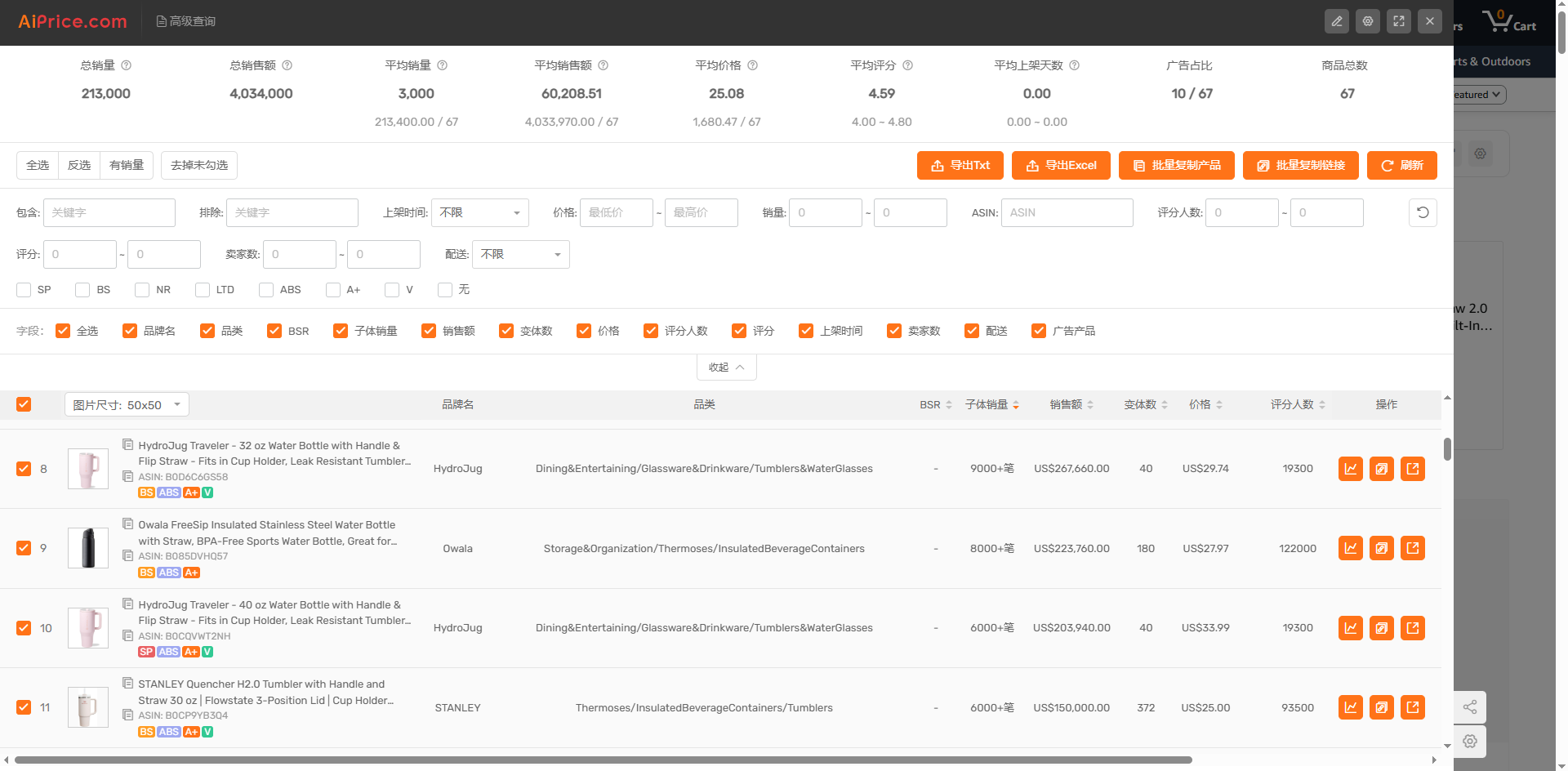The width and height of the screenshot is (1568, 771).
Task: Copy product icon for HydroJug 40 oz row
Action: coord(1382,628)
